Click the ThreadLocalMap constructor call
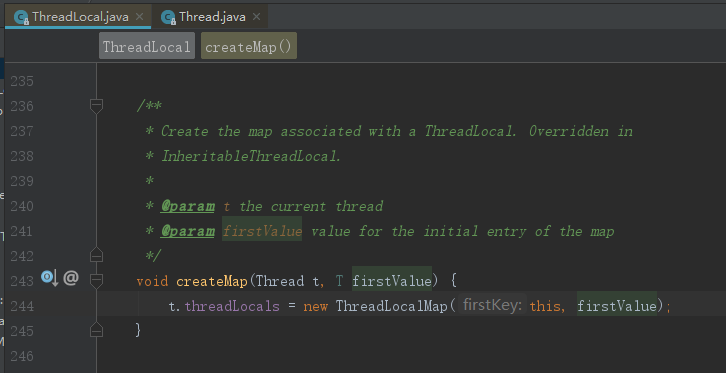Image resolution: width=726 pixels, height=373 pixels. pyautogui.click(x=391, y=306)
